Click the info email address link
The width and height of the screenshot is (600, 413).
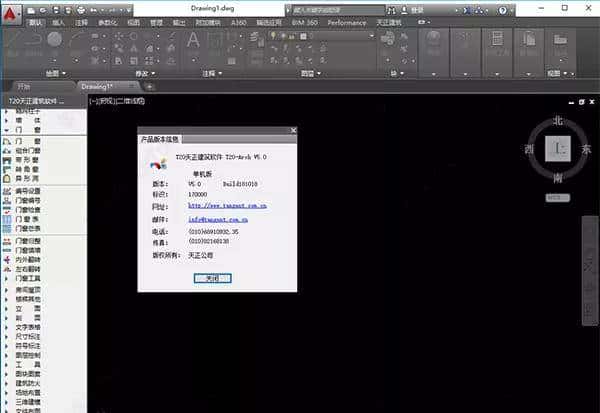coord(218,217)
